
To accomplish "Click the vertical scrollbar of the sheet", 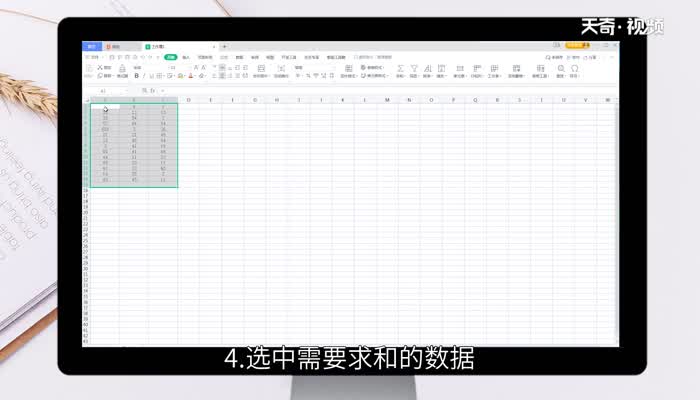I will click(x=617, y=221).
